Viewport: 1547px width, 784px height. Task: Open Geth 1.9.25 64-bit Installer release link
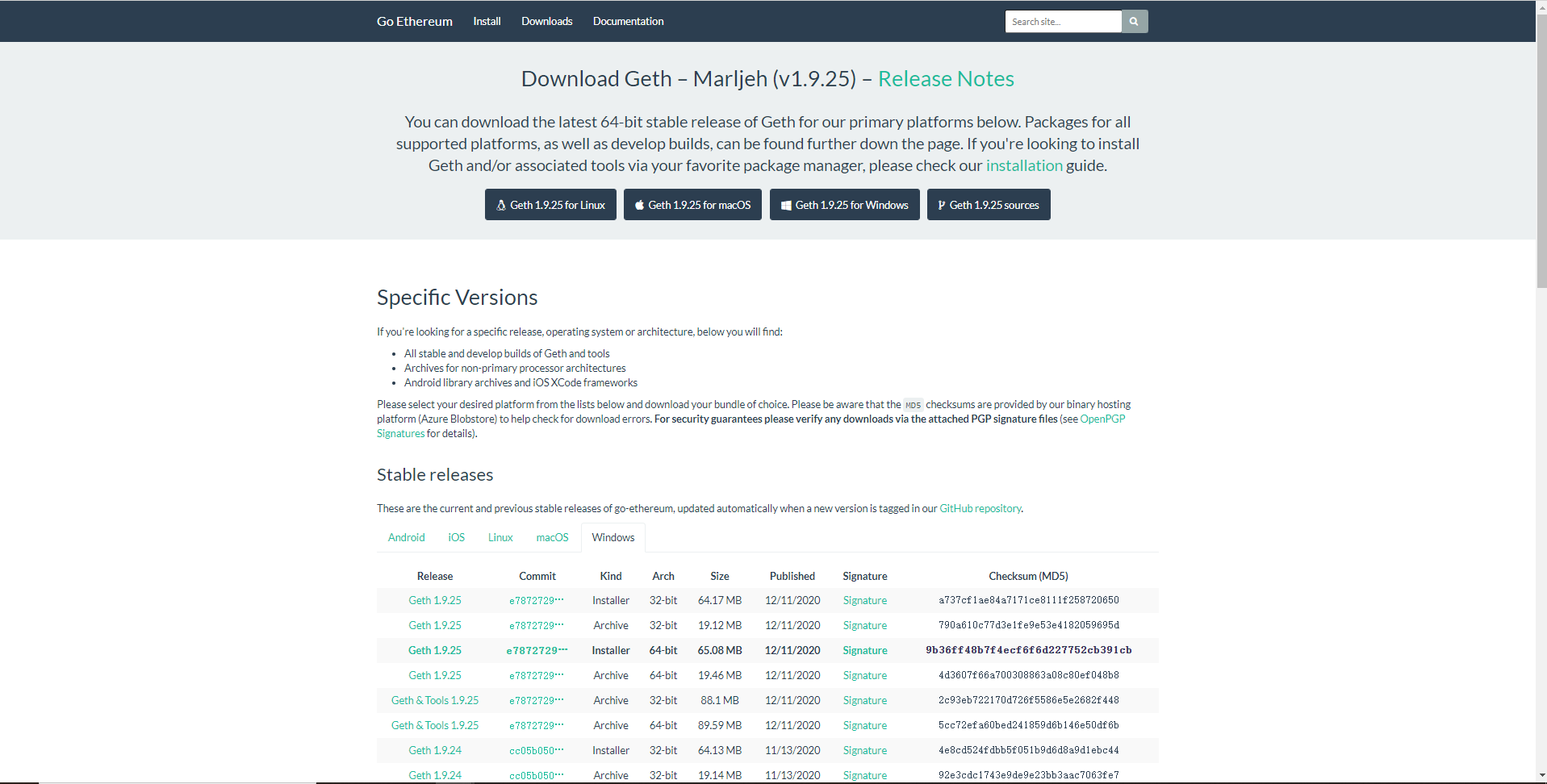click(435, 651)
